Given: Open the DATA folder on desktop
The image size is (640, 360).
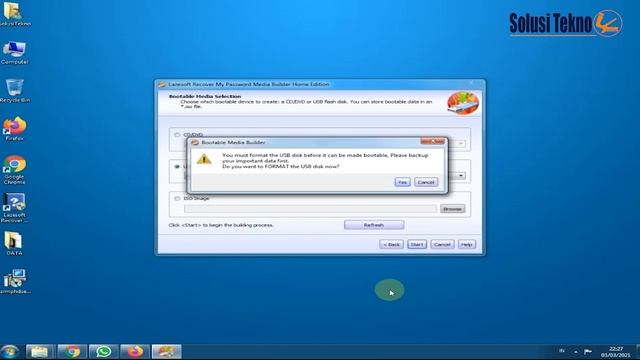Looking at the screenshot, I should 13,244.
